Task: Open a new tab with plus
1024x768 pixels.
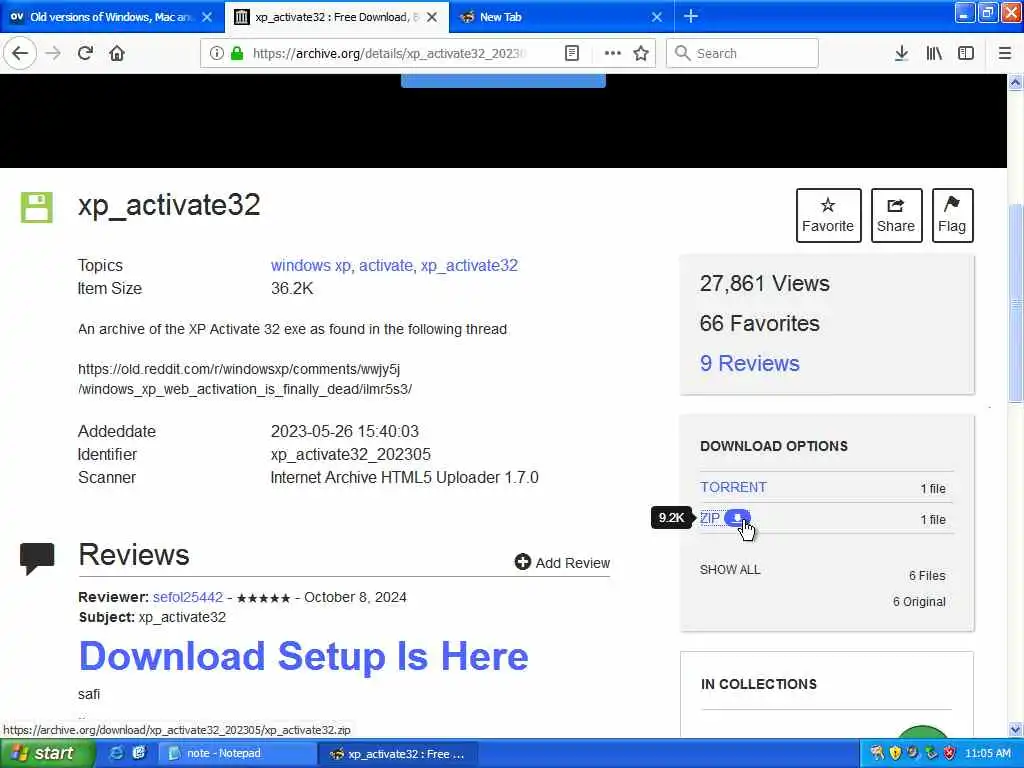Action: click(x=690, y=16)
